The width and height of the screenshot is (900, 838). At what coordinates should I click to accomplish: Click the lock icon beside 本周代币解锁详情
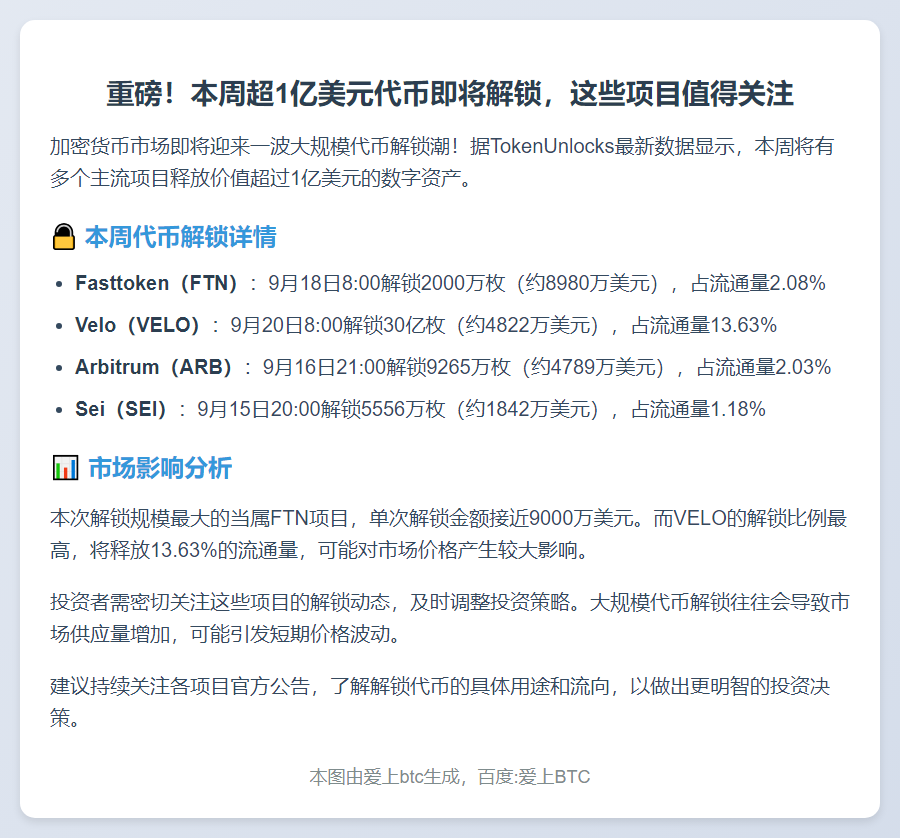coord(63,238)
